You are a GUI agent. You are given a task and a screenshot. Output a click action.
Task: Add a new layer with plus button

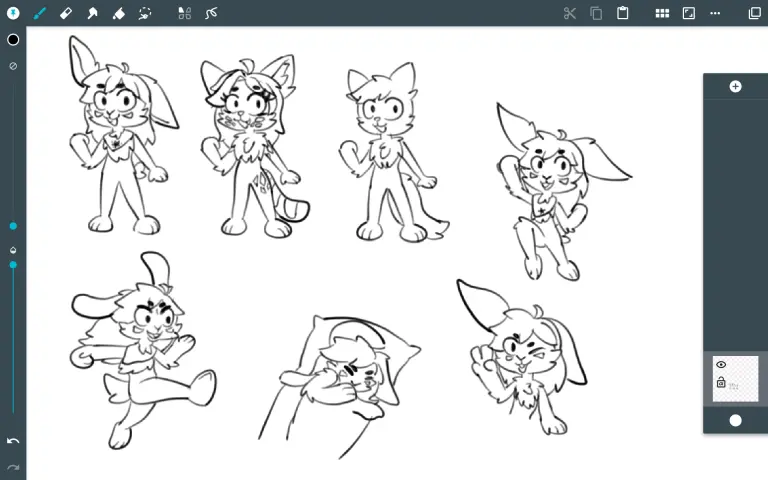coord(735,87)
